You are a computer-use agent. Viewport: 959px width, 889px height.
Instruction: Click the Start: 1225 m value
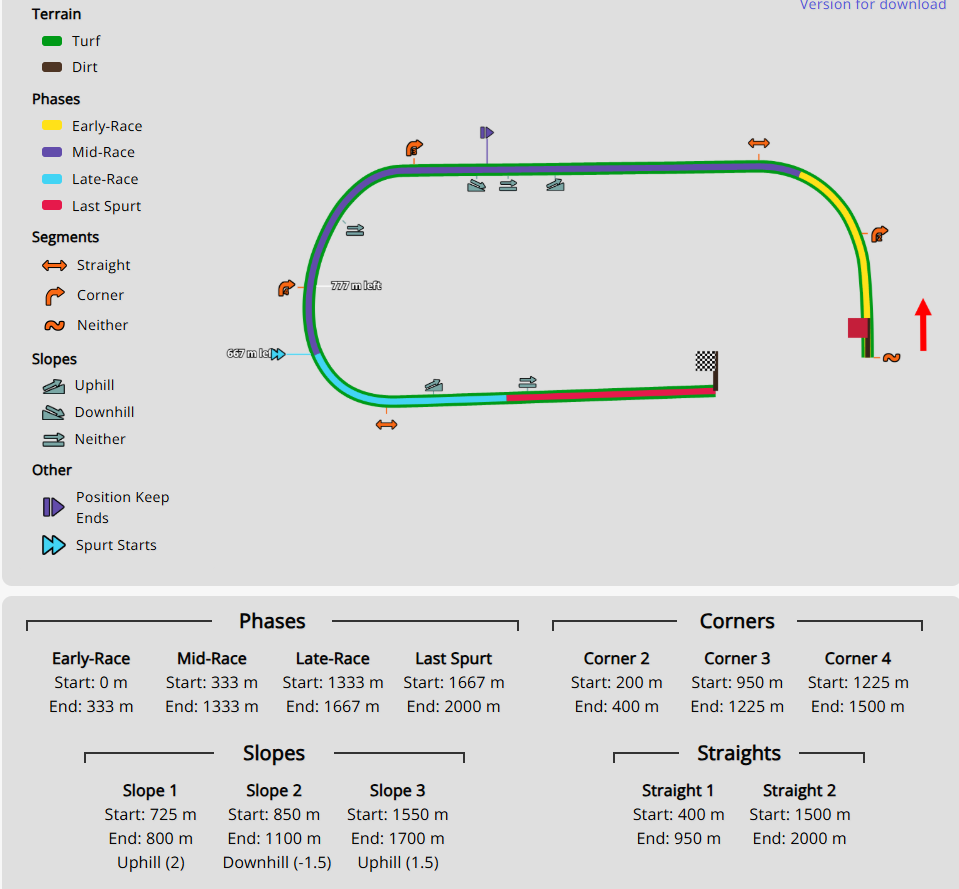pyautogui.click(x=858, y=682)
